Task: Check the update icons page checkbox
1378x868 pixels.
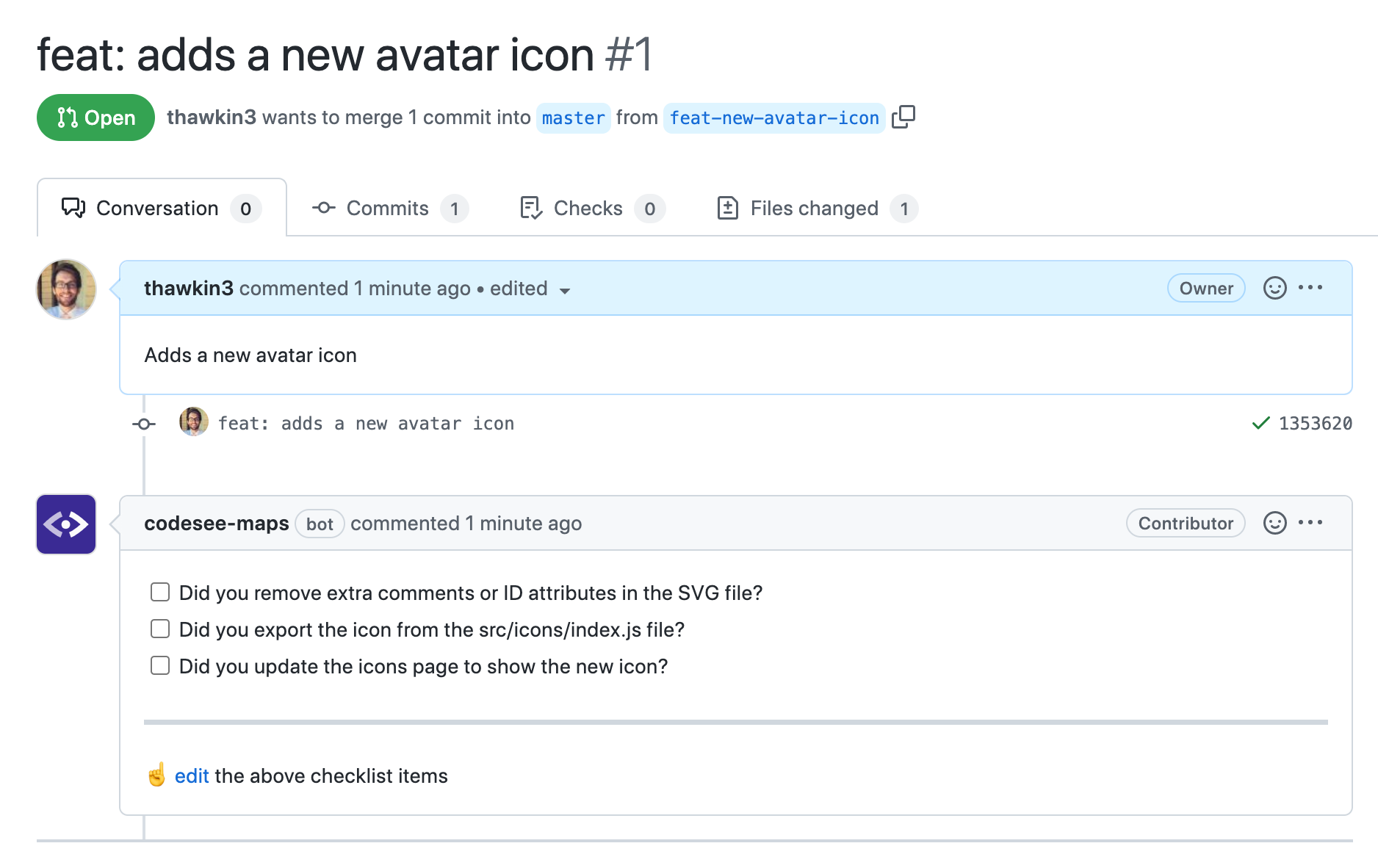Action: [160, 665]
